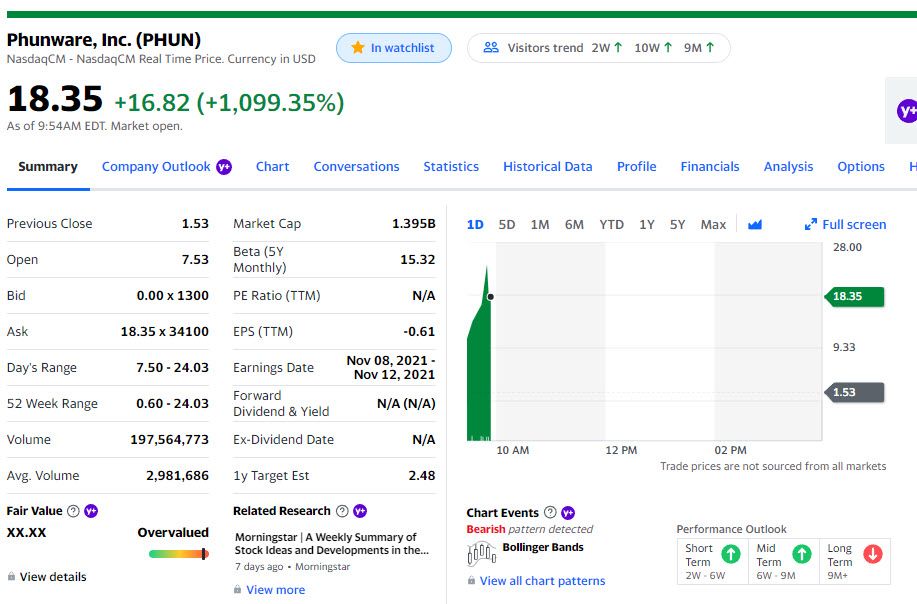Click the lock icon beside View more
917x604 pixels.
[x=237, y=589]
